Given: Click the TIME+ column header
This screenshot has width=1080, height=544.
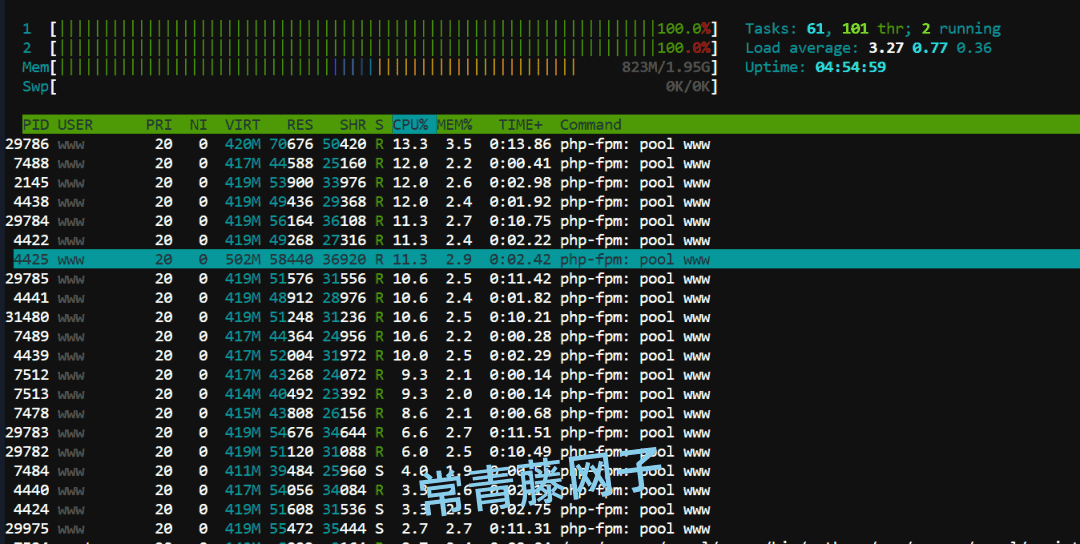Looking at the screenshot, I should click(x=520, y=125).
